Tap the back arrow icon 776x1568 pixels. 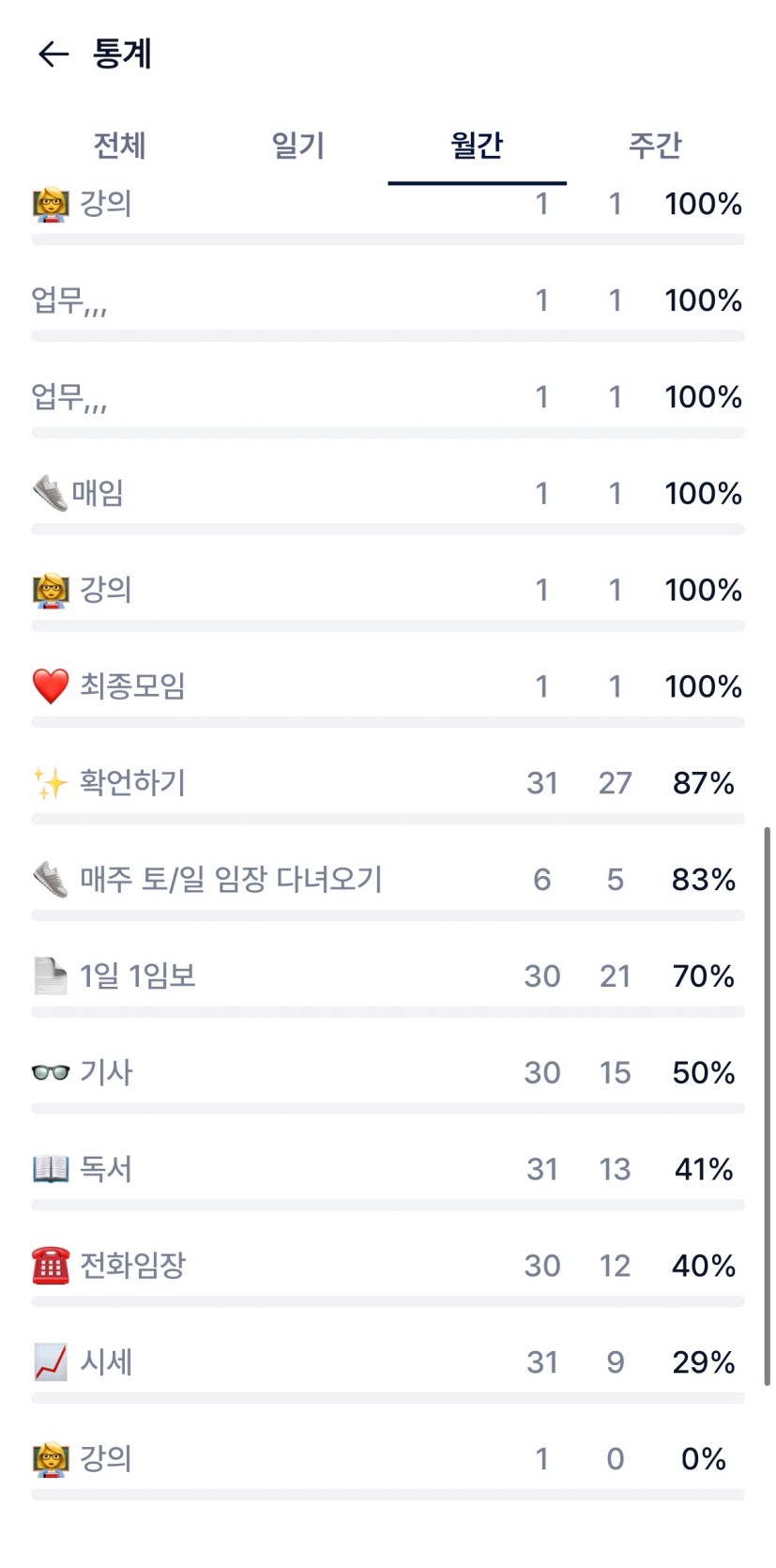[x=53, y=54]
